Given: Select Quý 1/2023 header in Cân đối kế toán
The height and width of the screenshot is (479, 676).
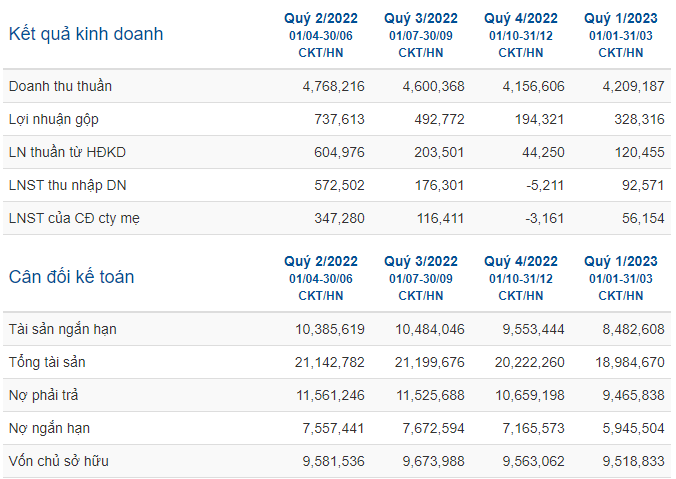Looking at the screenshot, I should pos(621,261).
